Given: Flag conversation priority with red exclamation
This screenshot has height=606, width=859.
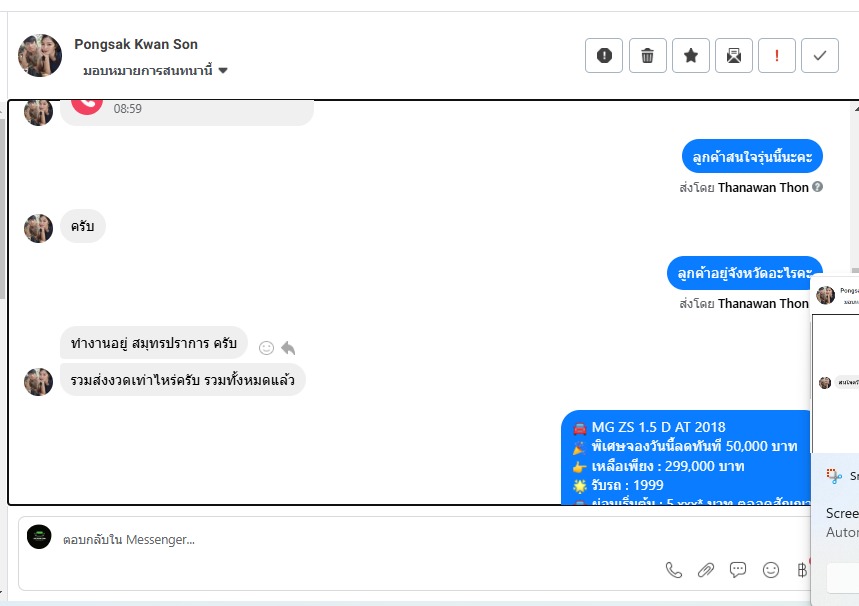Looking at the screenshot, I should [777, 55].
